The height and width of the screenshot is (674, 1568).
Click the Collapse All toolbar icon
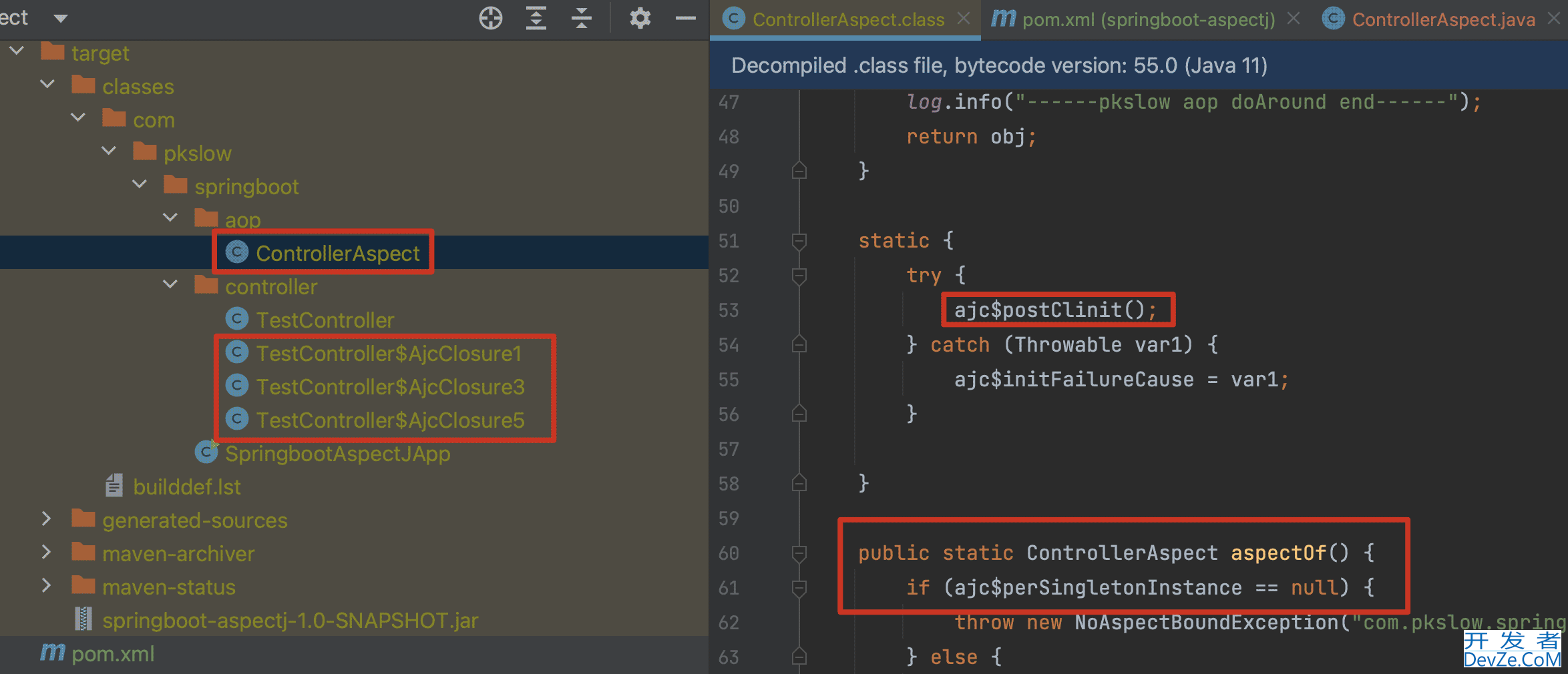[582, 18]
